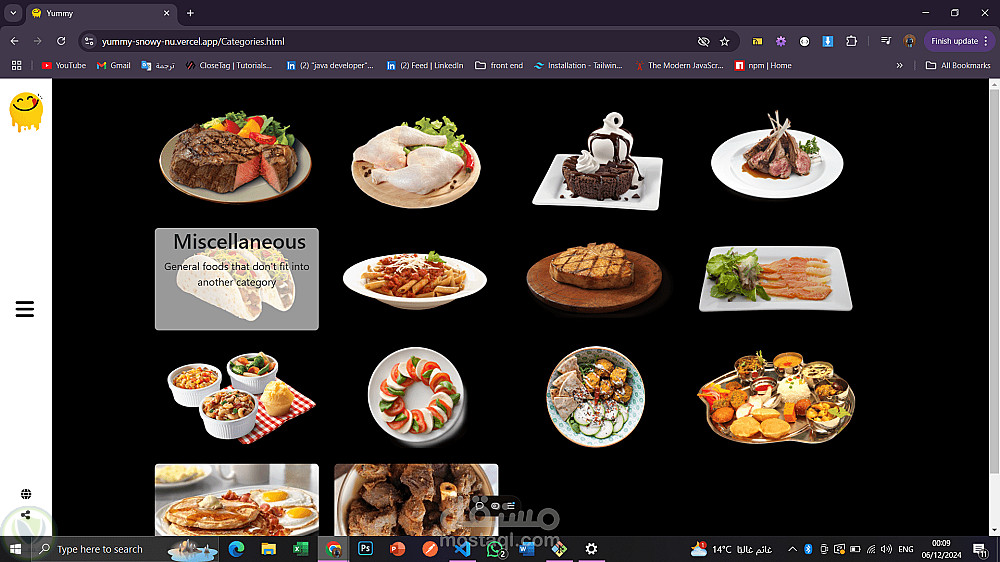Click the yellow extension icon in the toolbar
This screenshot has width=1000, height=562.
pyautogui.click(x=757, y=41)
